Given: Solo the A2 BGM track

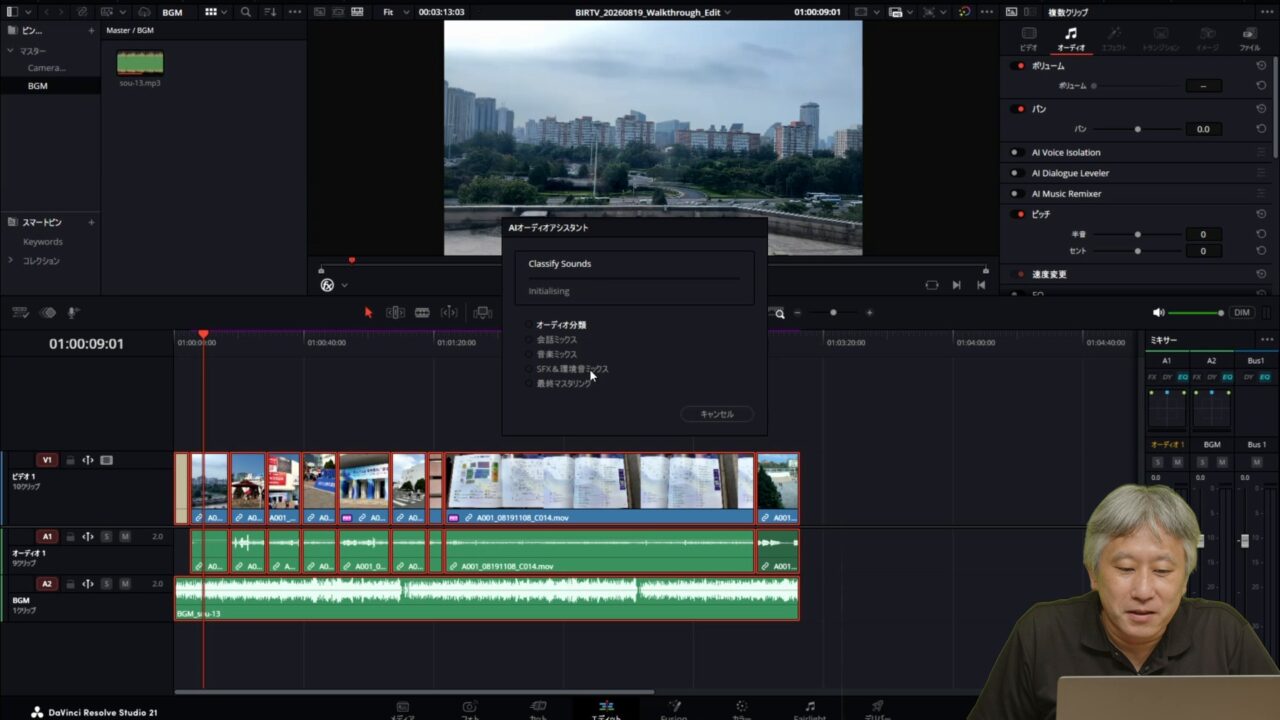Looking at the screenshot, I should [x=106, y=584].
